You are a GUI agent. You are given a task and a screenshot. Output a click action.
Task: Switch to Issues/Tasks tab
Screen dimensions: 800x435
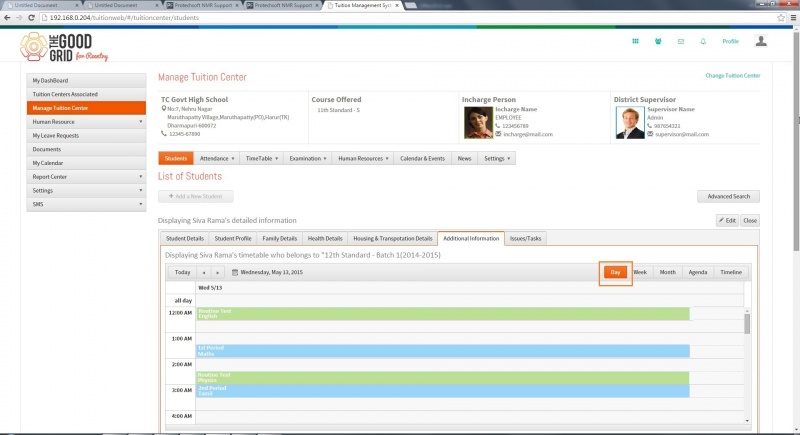[526, 239]
